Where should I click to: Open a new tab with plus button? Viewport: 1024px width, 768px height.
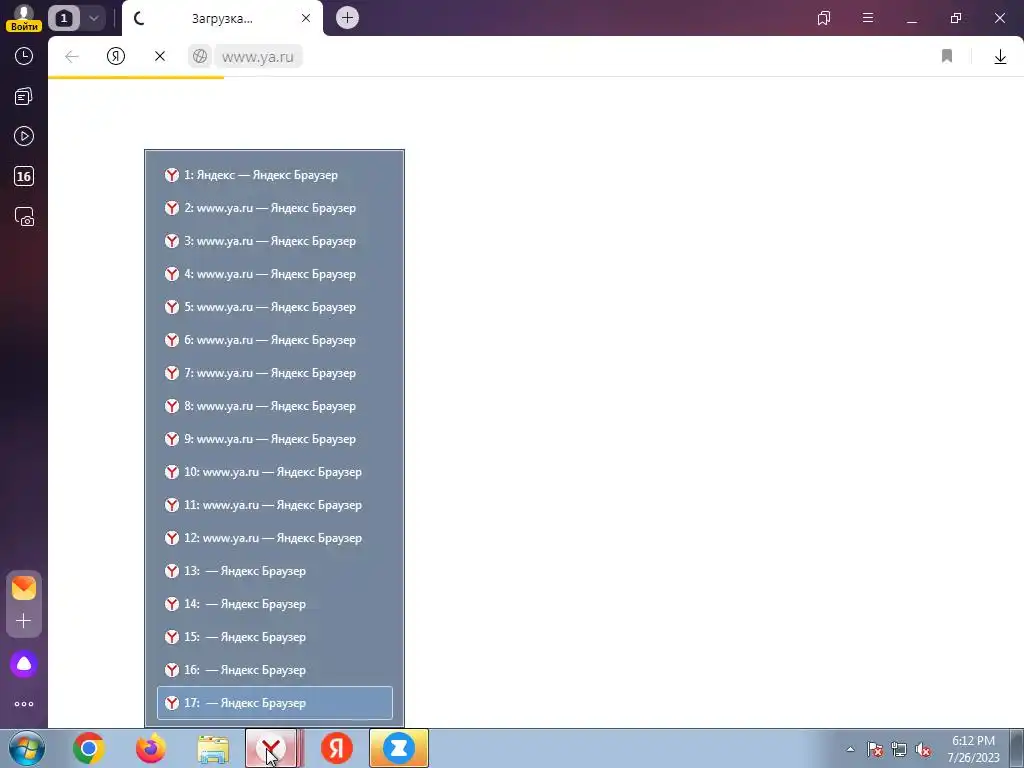coord(347,18)
